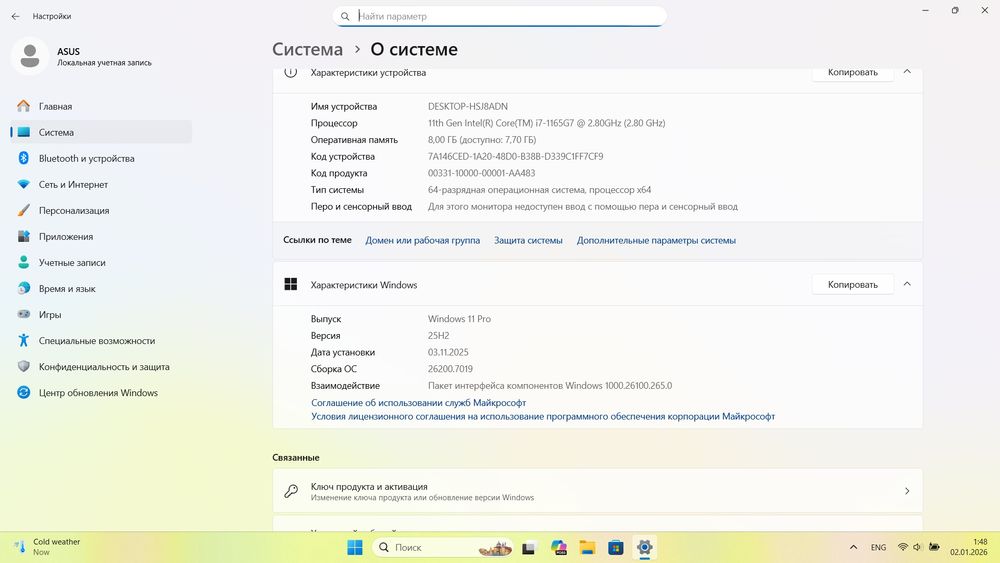Click the Учетные записи person icon
Image resolution: width=1000 pixels, height=563 pixels.
[24, 262]
